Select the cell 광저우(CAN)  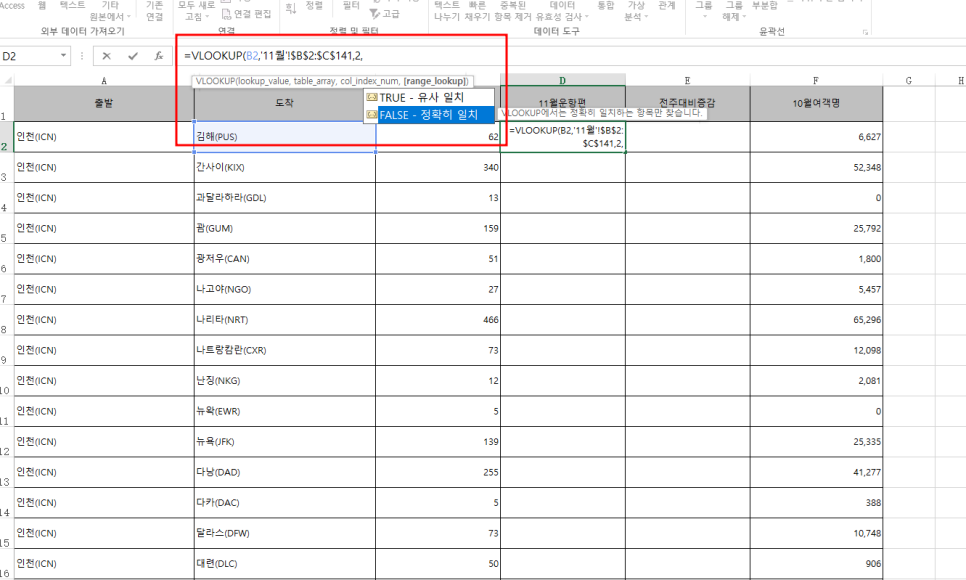click(x=284, y=259)
